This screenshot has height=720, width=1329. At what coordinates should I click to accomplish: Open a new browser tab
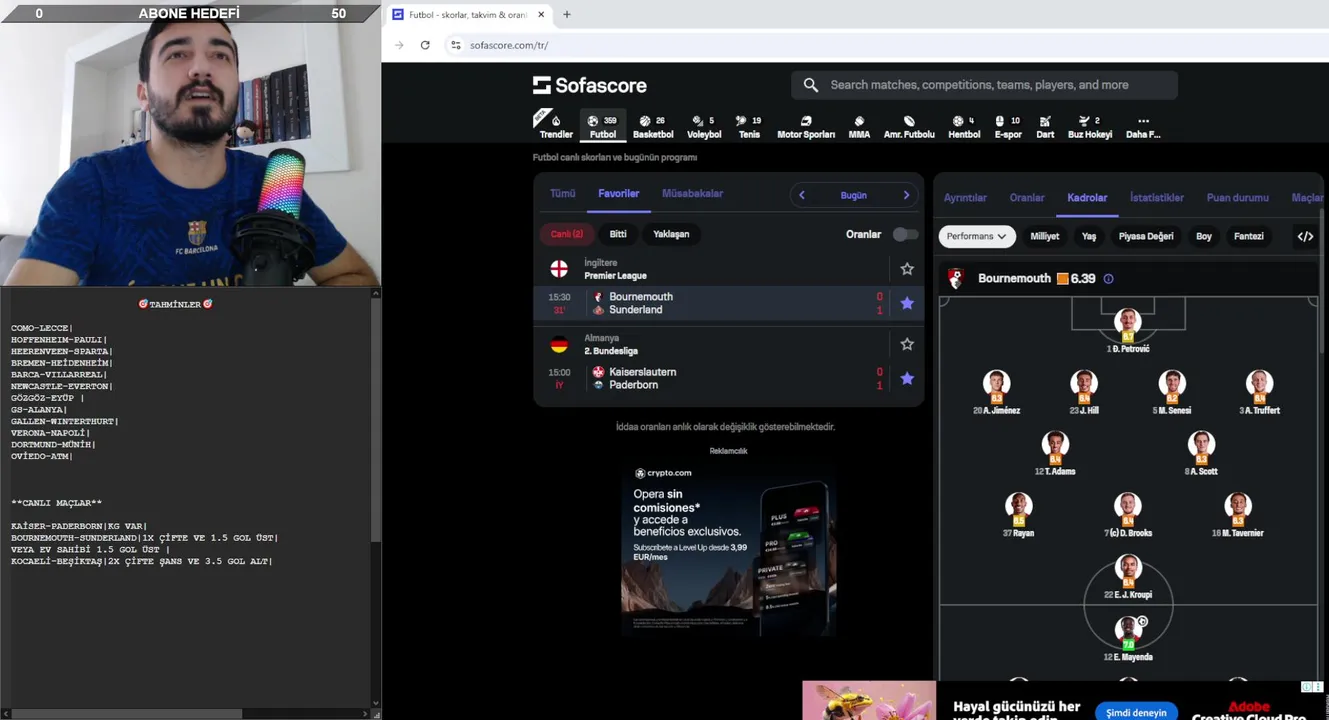click(x=567, y=15)
